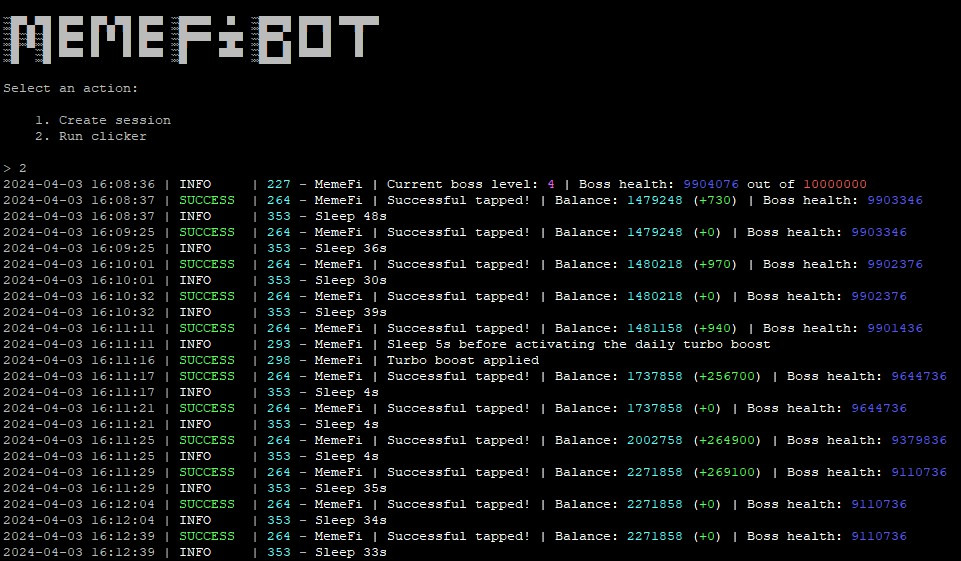Click the timestamp 2024-04-03 16:08:36
961x561 pixels.
tap(79, 184)
